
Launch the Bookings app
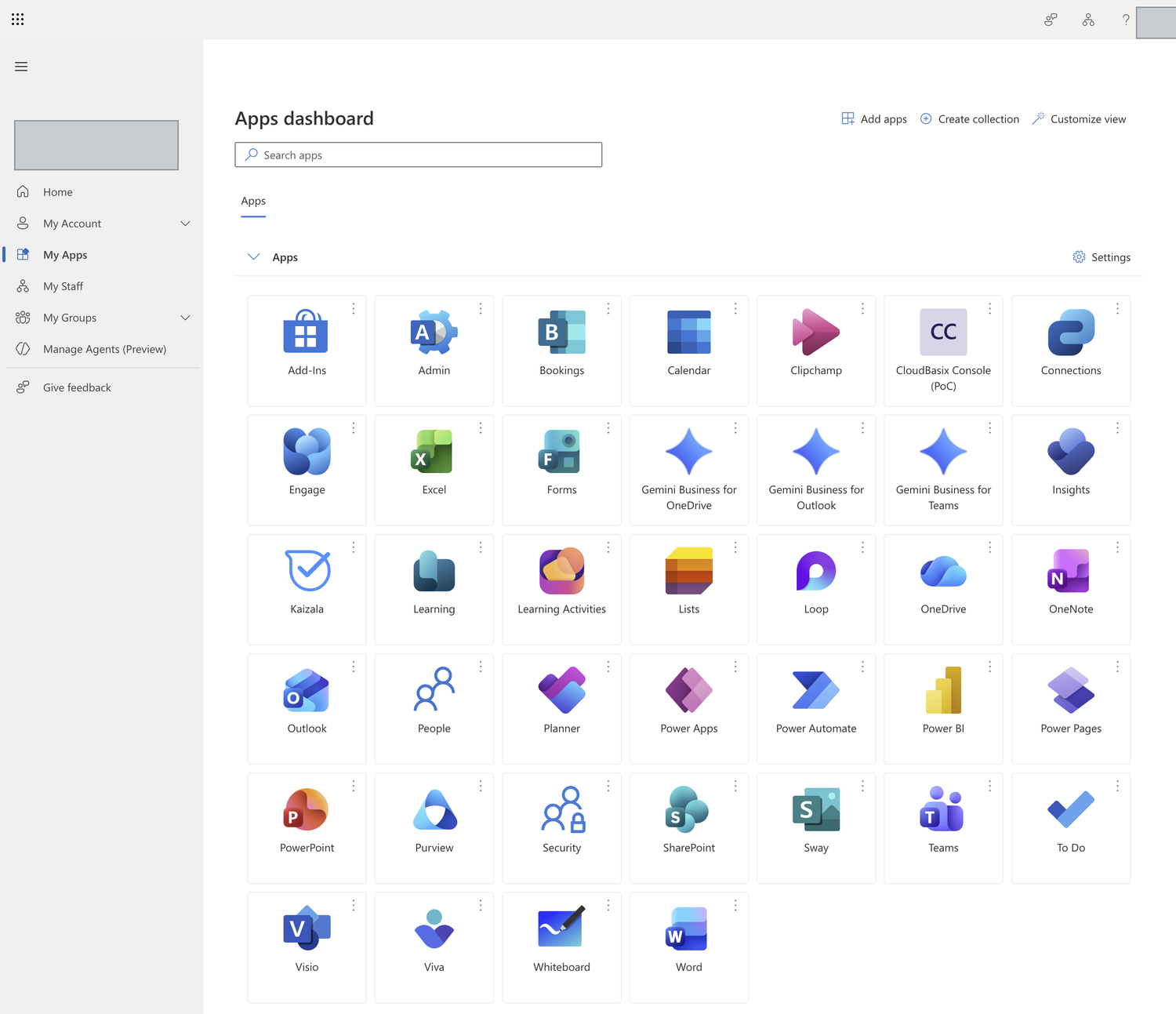tap(561, 351)
